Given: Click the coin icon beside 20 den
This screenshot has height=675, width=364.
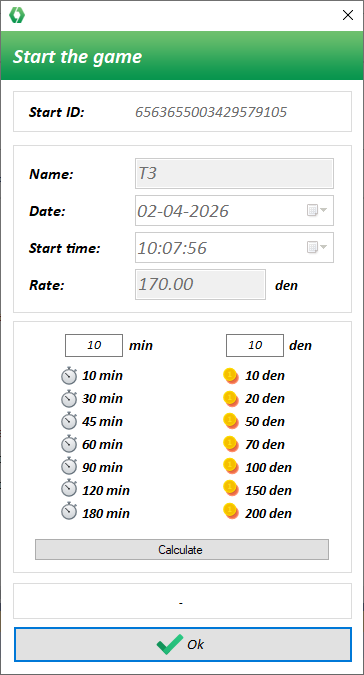Looking at the screenshot, I should pos(231,398).
